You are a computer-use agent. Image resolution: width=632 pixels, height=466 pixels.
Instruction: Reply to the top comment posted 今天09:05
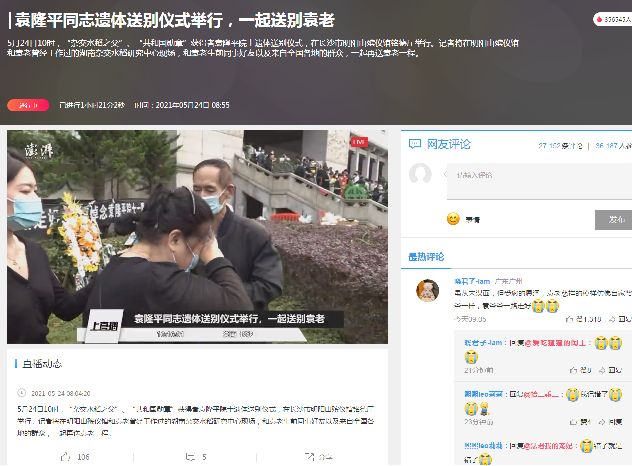[x=620, y=319]
